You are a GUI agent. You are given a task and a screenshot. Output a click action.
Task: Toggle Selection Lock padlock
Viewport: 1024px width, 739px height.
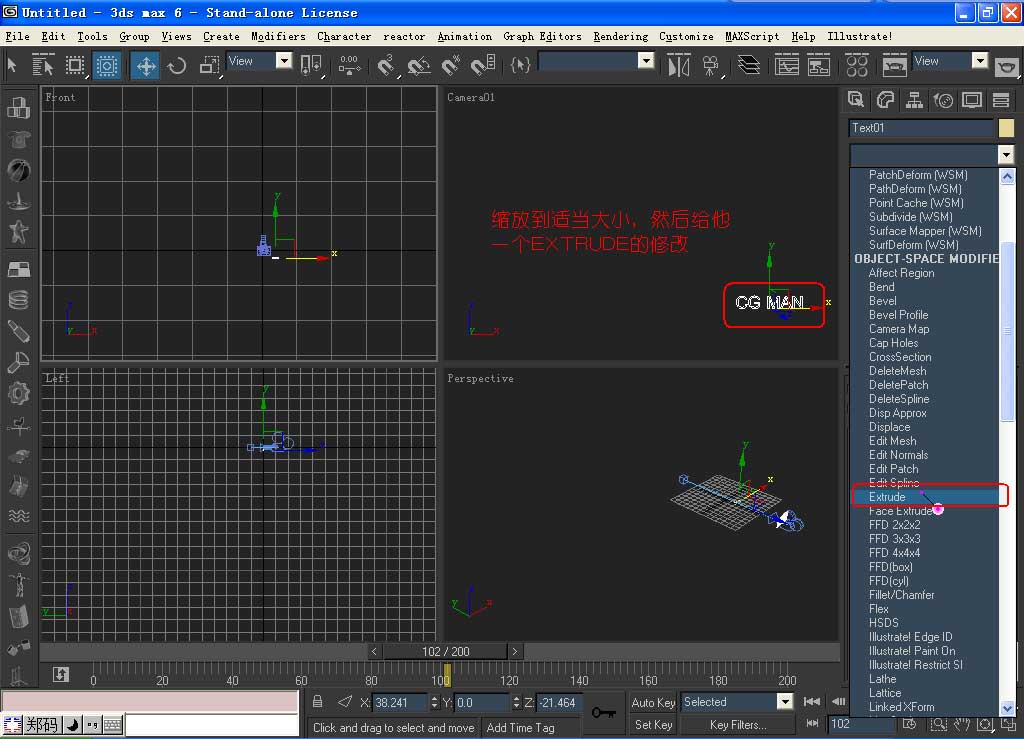pyautogui.click(x=317, y=702)
